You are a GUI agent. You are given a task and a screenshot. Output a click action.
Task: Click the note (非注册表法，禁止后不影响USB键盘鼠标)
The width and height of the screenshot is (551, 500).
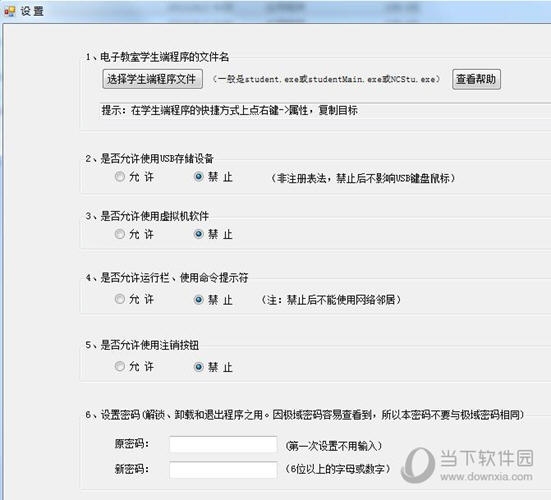coord(363,178)
